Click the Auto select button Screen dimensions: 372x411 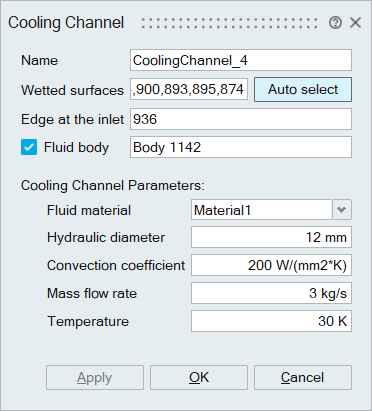[x=303, y=89]
